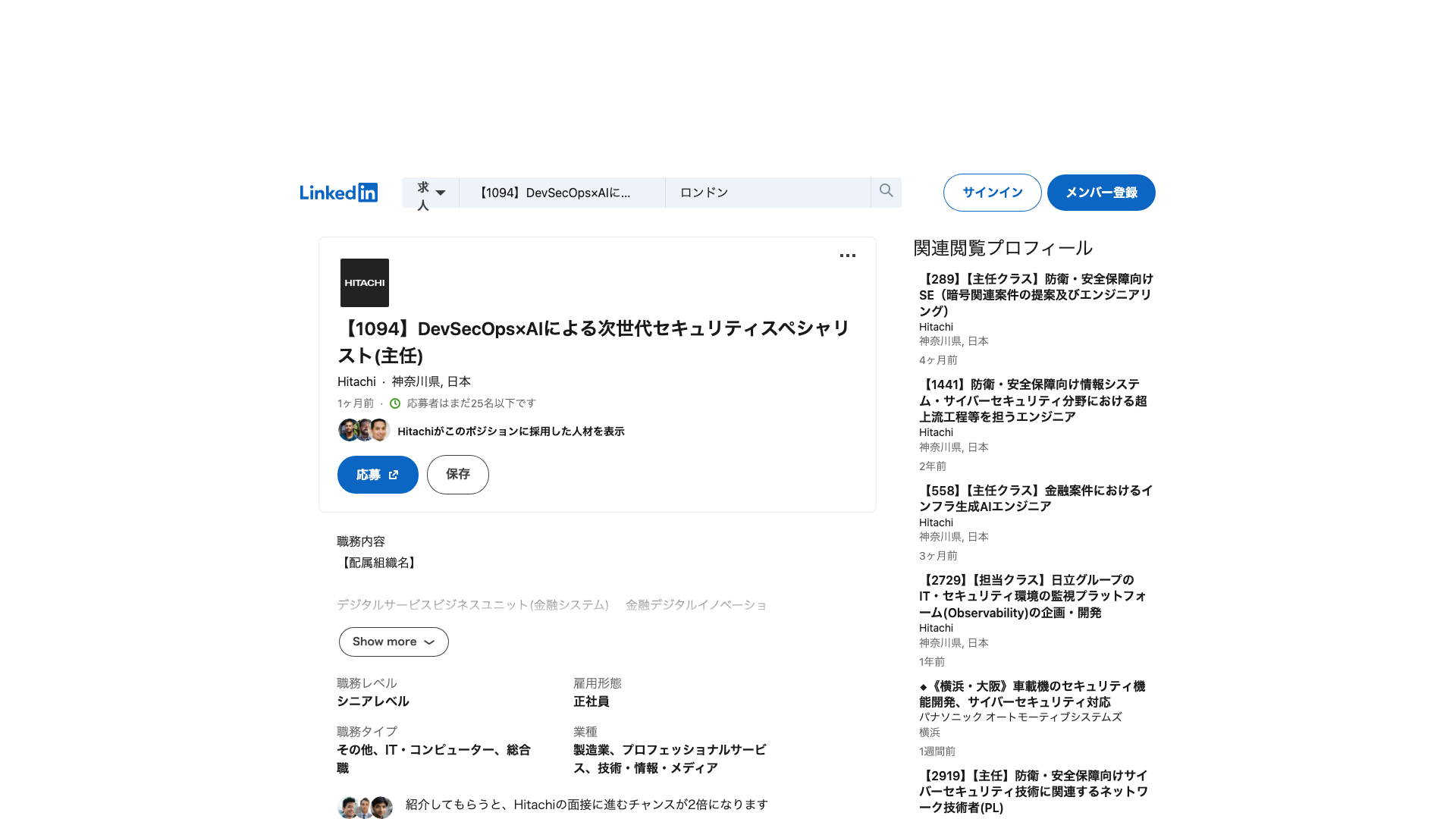This screenshot has width=1456, height=819.
Task: Click job title search field 【1094】DevSecOps
Action: coord(562,193)
